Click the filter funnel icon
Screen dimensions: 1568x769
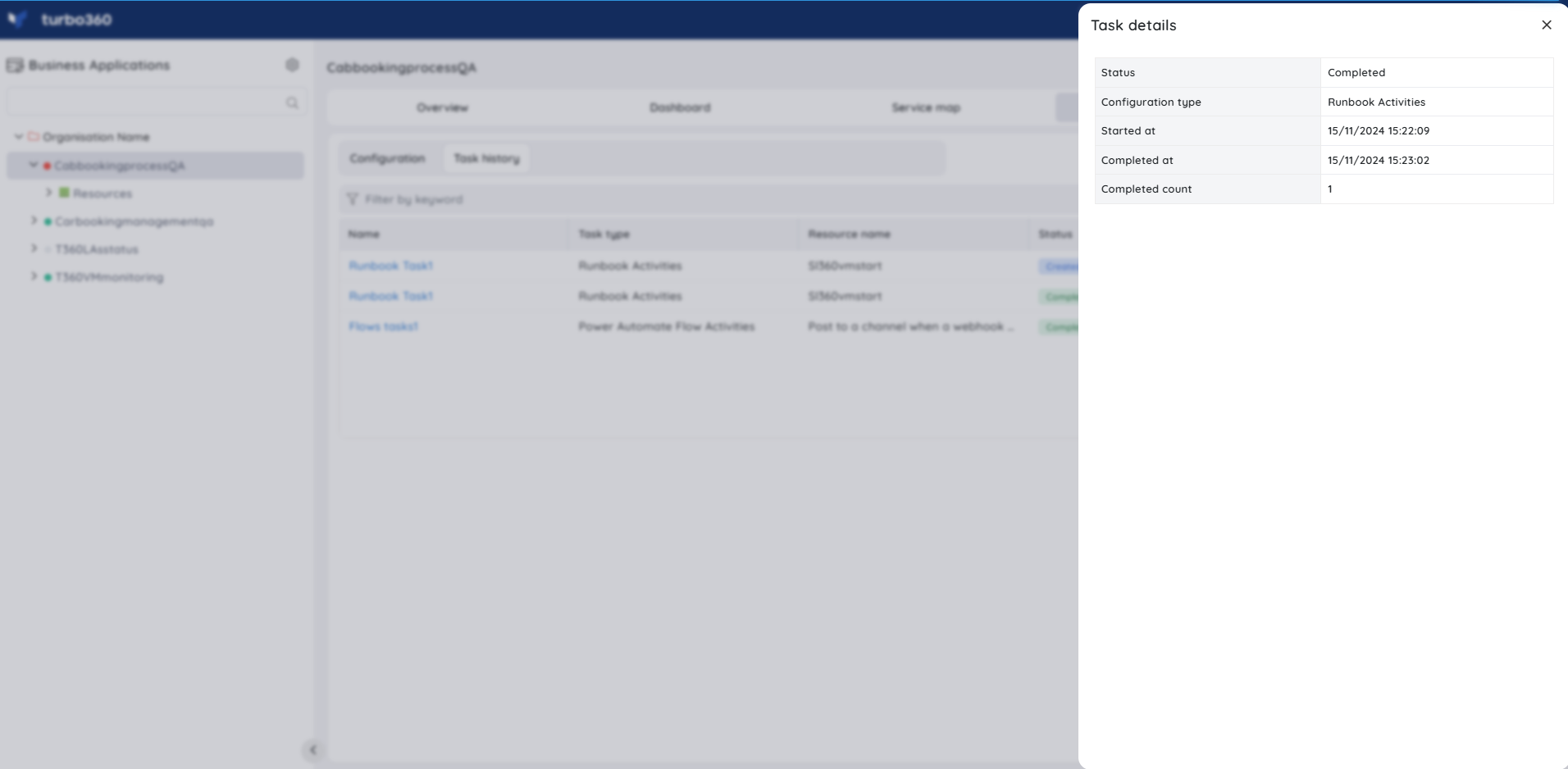(353, 199)
